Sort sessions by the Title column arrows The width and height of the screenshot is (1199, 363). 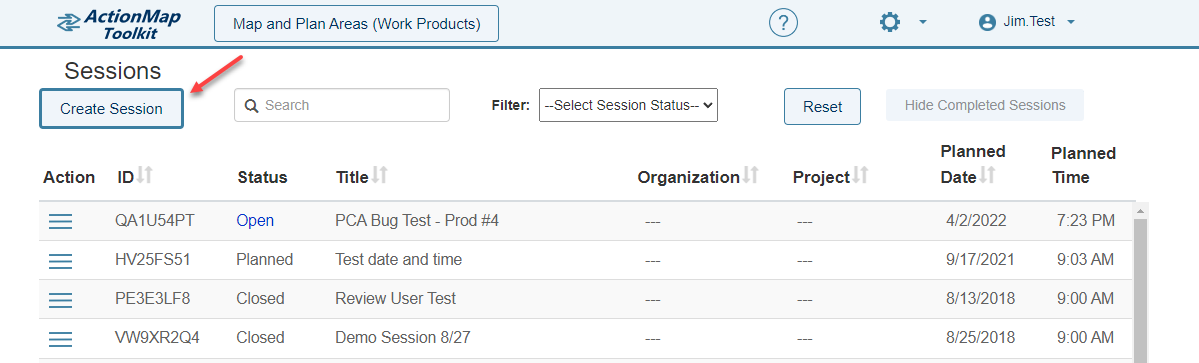coord(379,176)
